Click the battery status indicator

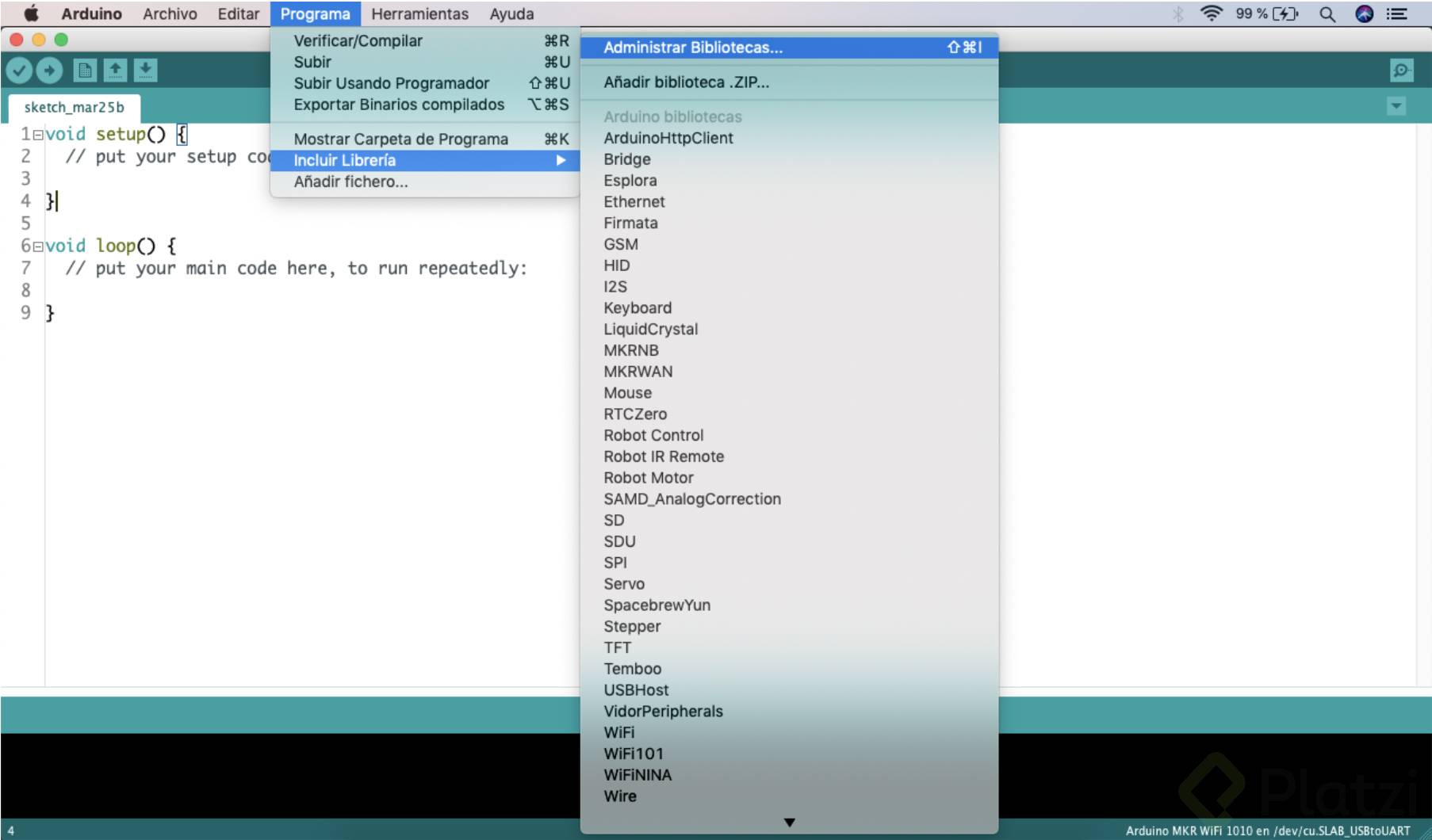[1267, 13]
